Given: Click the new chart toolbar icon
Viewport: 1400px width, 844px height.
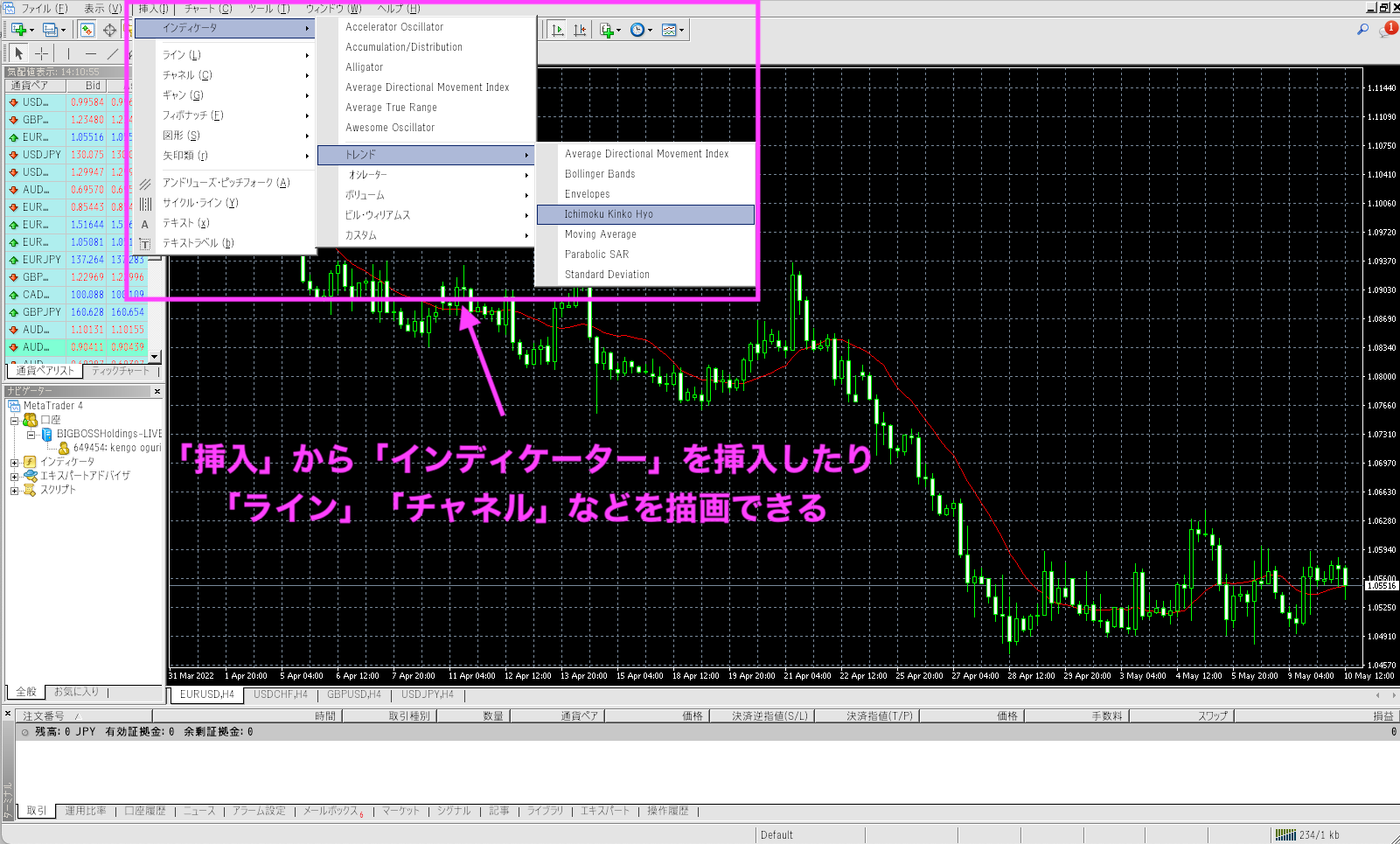Looking at the screenshot, I should point(18,30).
